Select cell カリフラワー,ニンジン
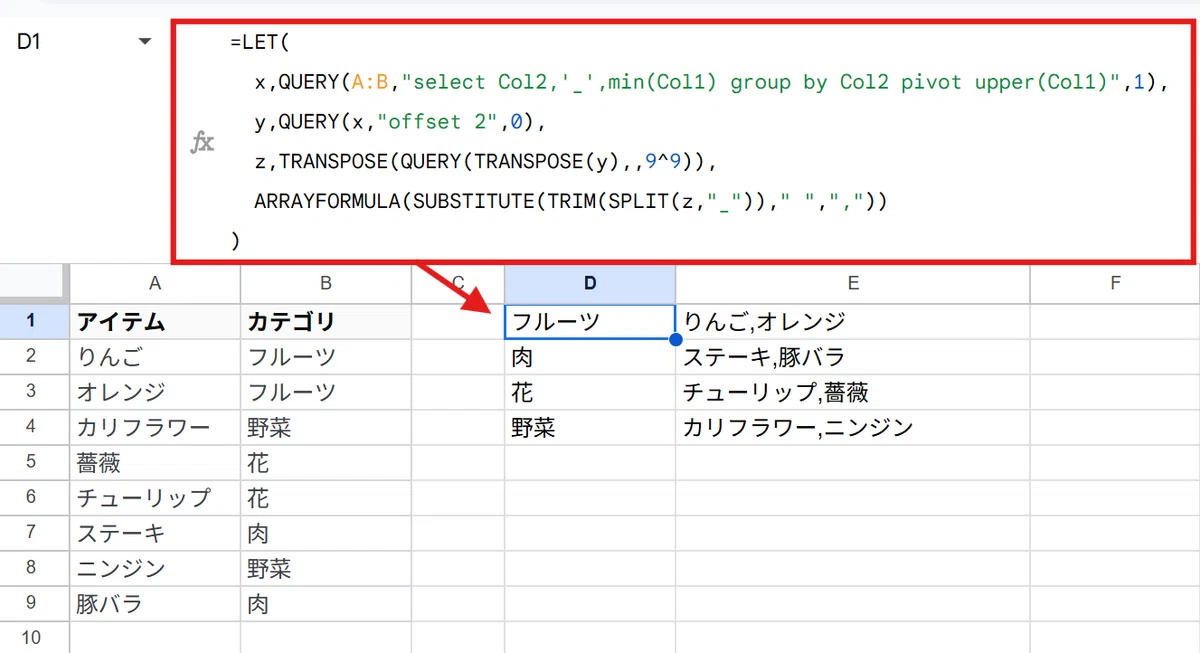 coord(853,428)
